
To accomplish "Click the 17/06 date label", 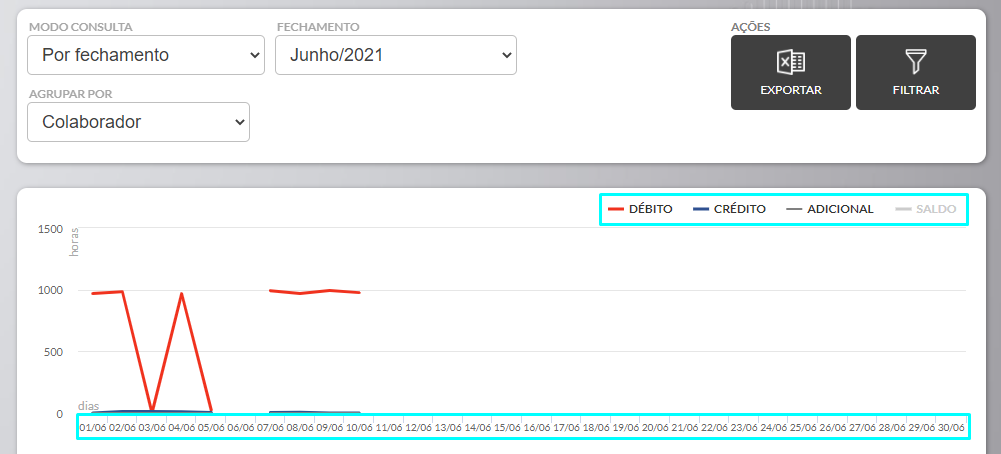I will (567, 427).
